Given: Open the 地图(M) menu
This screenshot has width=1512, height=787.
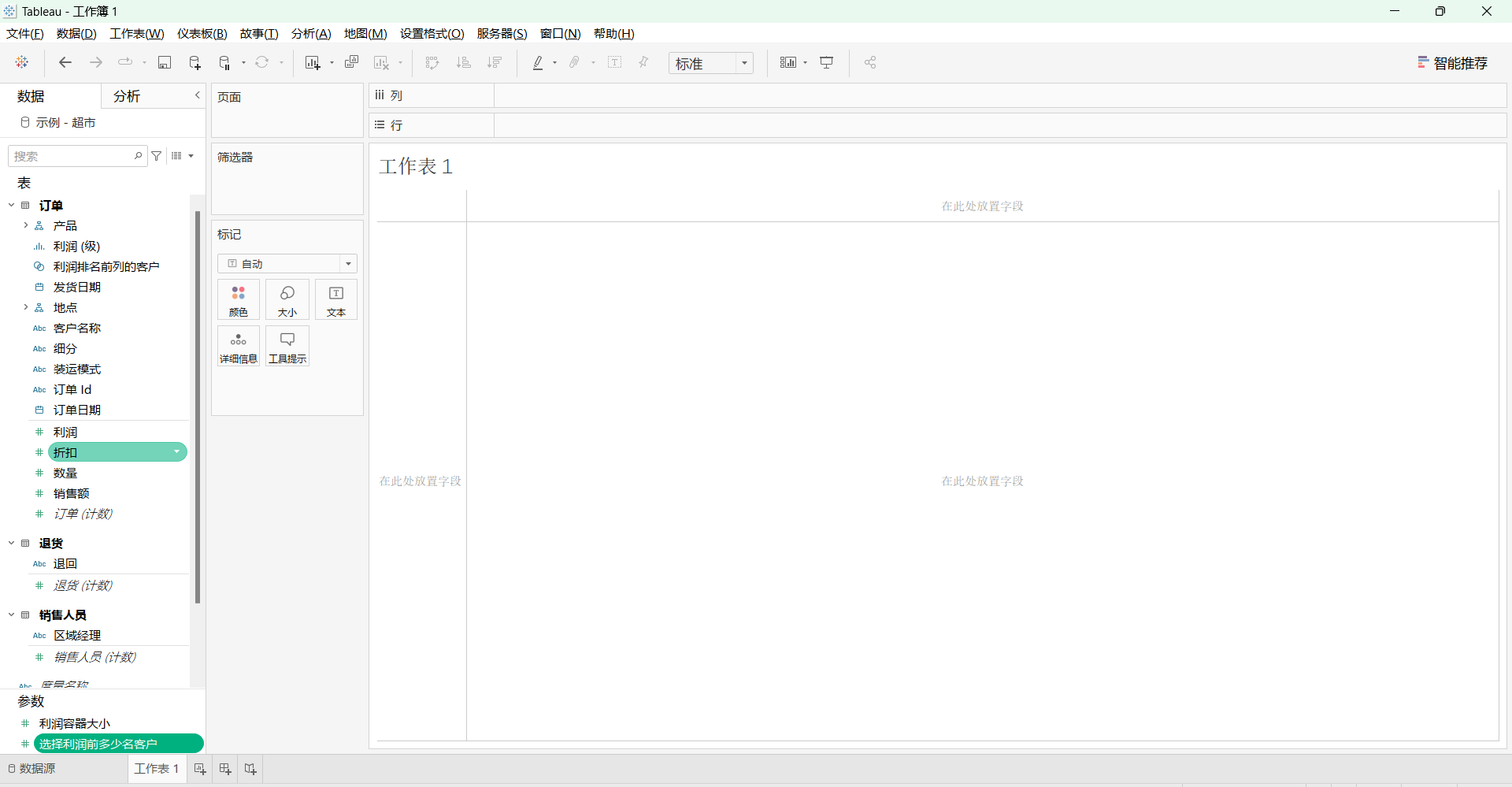Looking at the screenshot, I should coord(365,34).
